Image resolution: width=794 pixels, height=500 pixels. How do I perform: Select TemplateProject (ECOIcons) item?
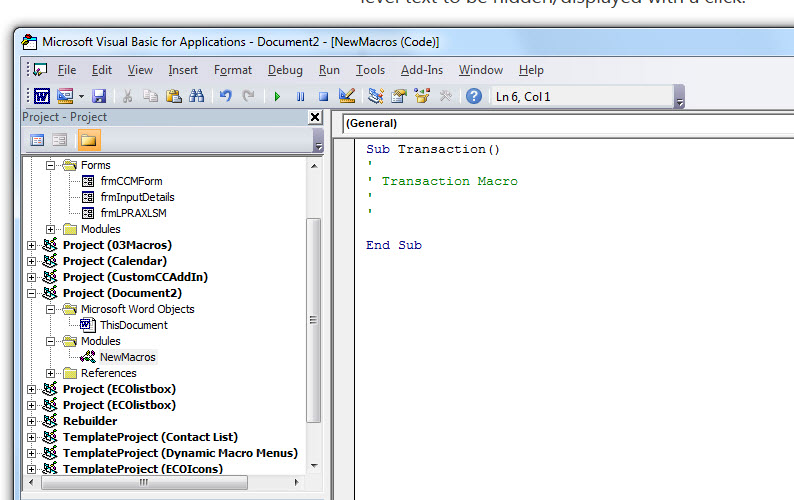(x=142, y=469)
